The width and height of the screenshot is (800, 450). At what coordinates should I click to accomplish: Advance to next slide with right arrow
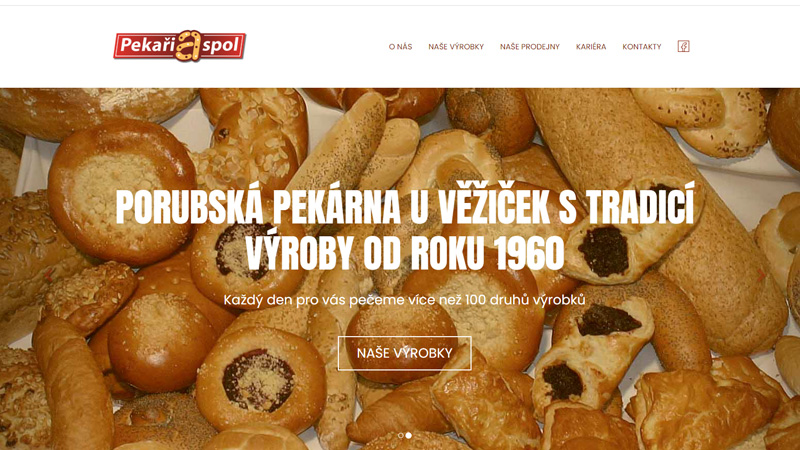tap(761, 276)
